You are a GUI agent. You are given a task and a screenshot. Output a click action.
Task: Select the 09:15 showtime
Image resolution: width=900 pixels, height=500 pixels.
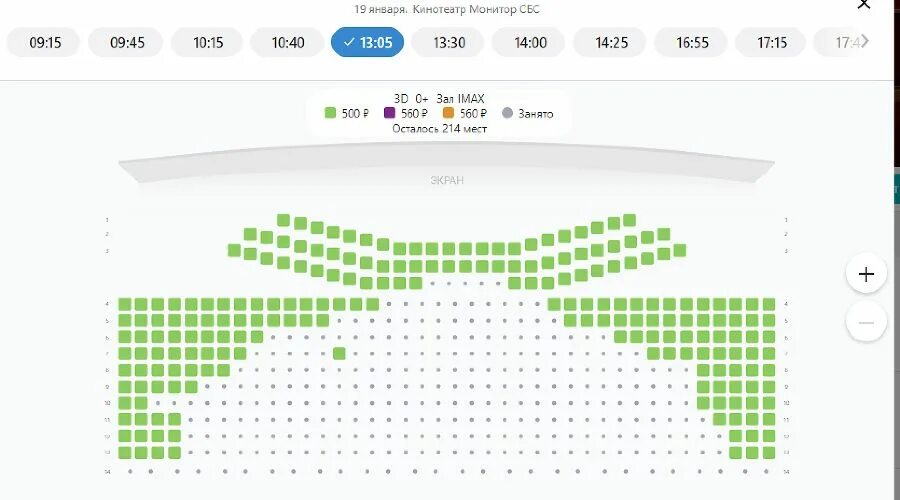(45, 42)
